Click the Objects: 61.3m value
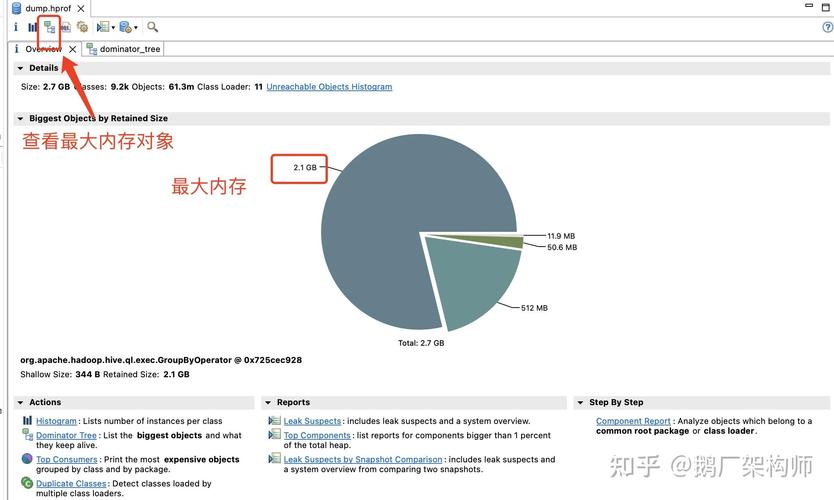Image resolution: width=834 pixels, height=500 pixels. click(163, 87)
